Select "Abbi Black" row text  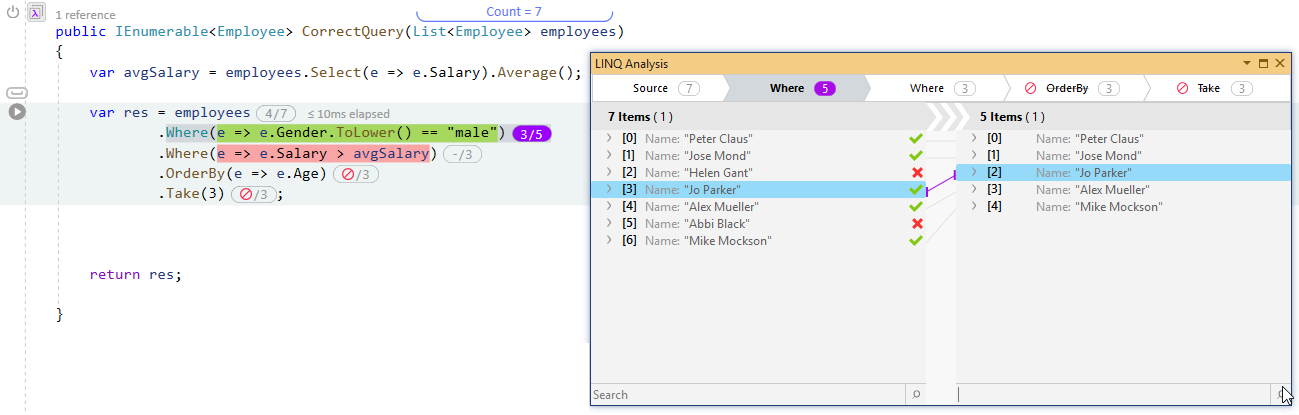715,223
